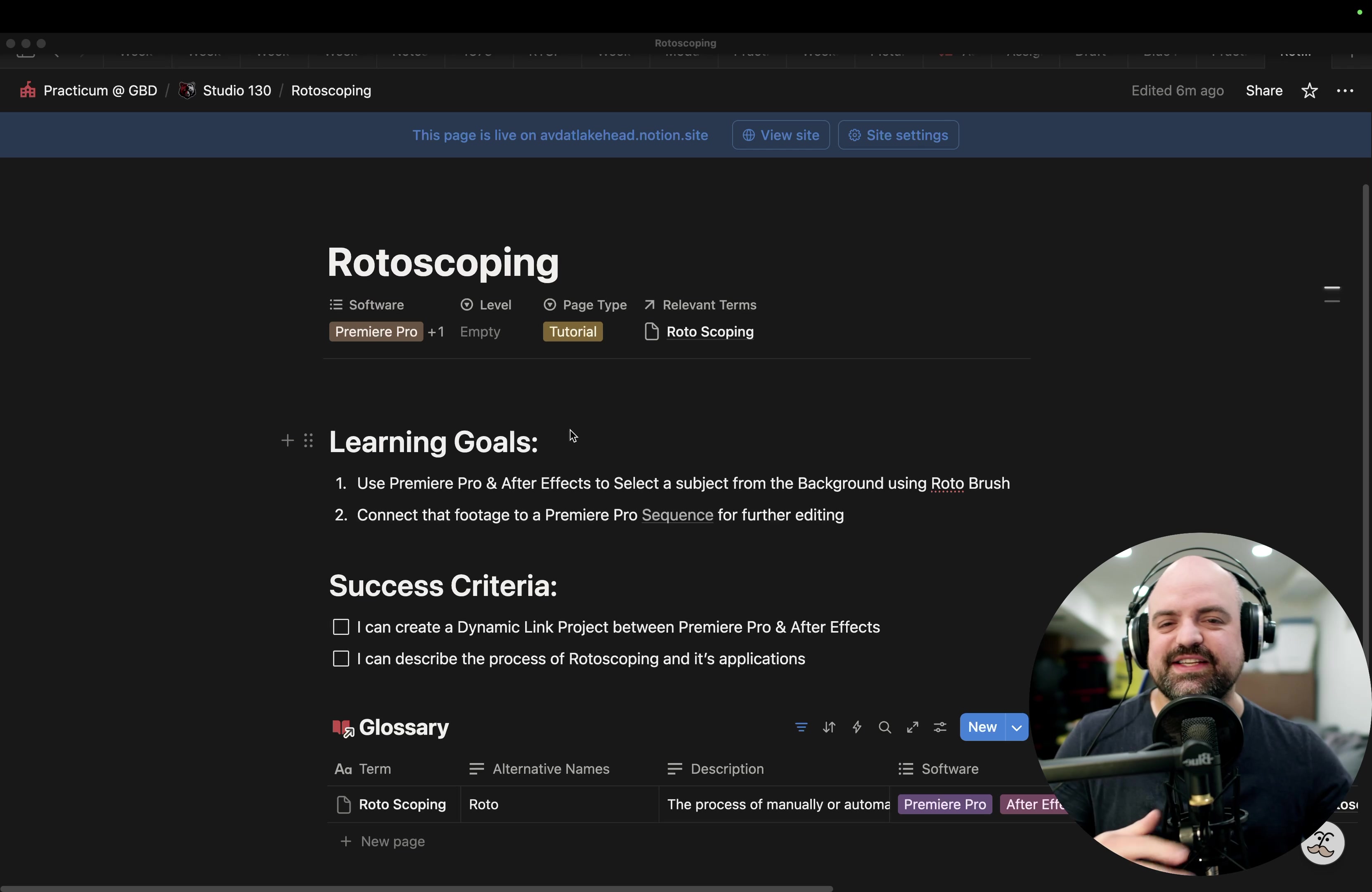The image size is (1372, 892).
Task: Open Glossary view settings sliders icon
Action: pyautogui.click(x=940, y=727)
